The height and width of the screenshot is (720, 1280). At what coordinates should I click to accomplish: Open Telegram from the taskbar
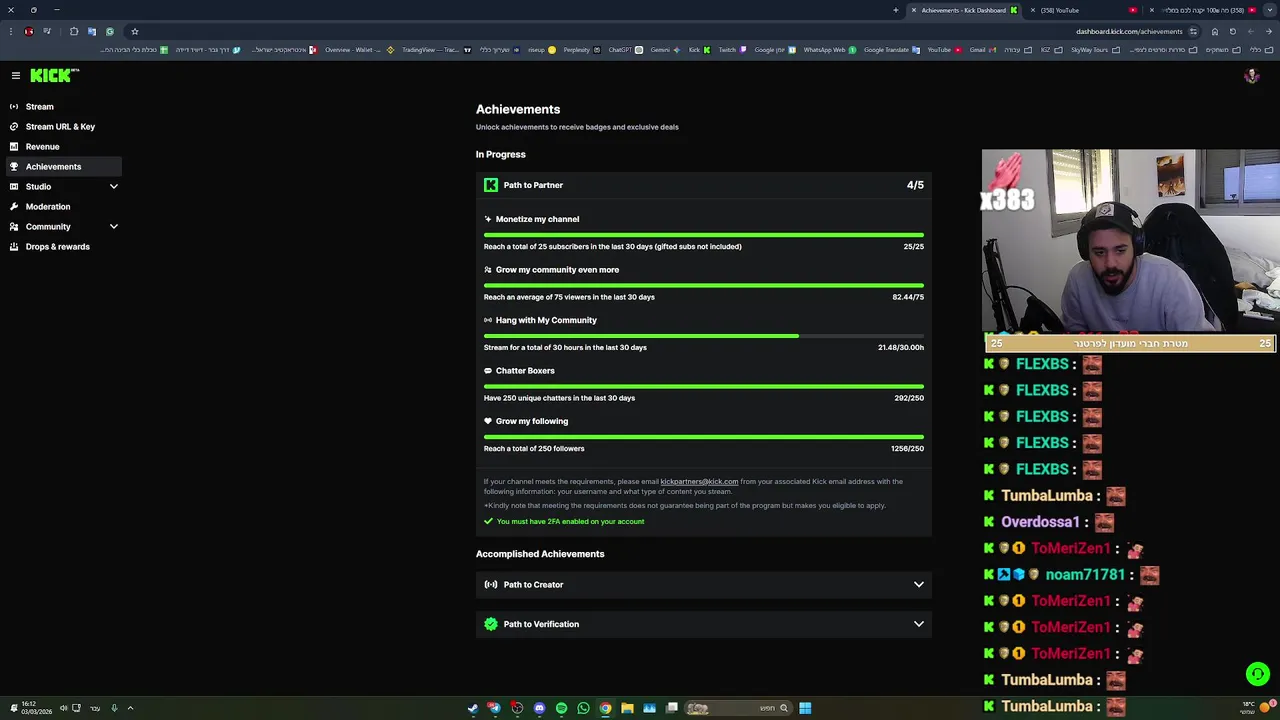(495, 708)
